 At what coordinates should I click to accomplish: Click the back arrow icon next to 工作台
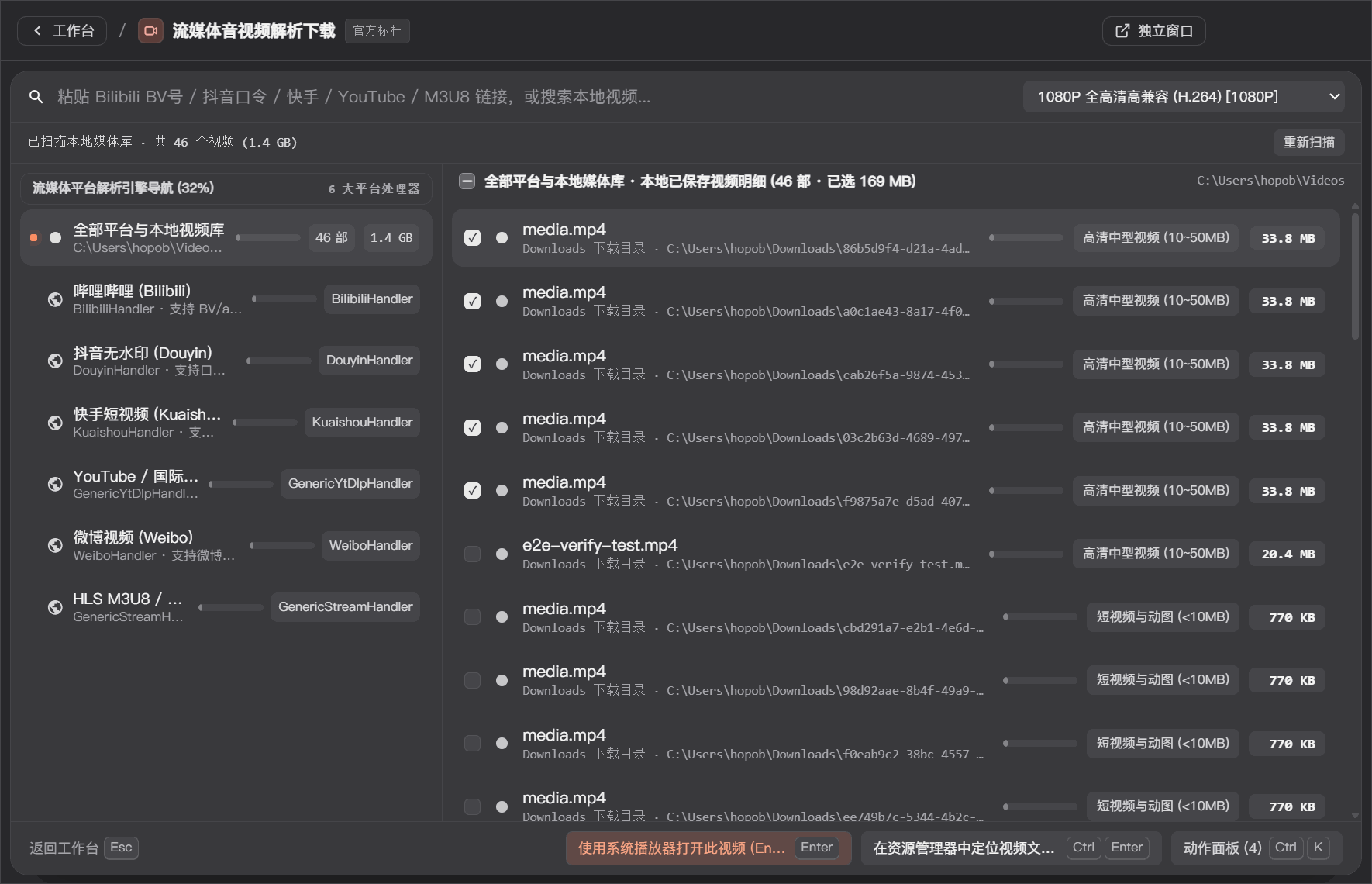coord(37,31)
